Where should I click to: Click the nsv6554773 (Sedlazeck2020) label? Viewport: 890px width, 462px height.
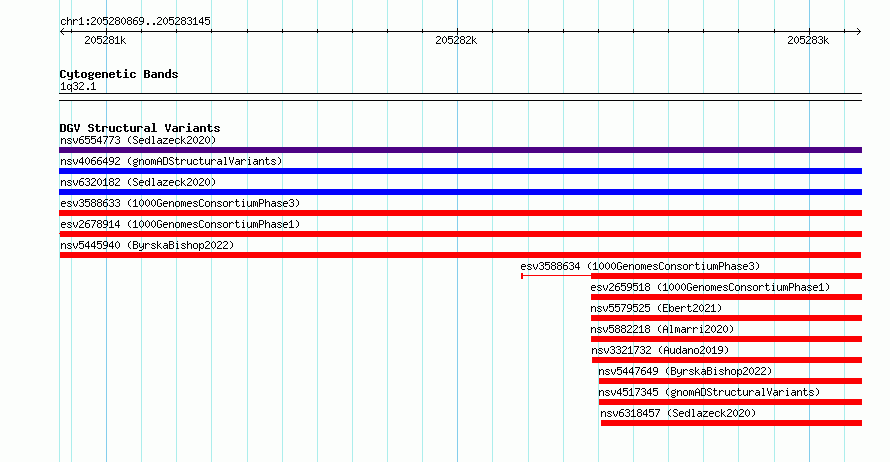tap(138, 140)
